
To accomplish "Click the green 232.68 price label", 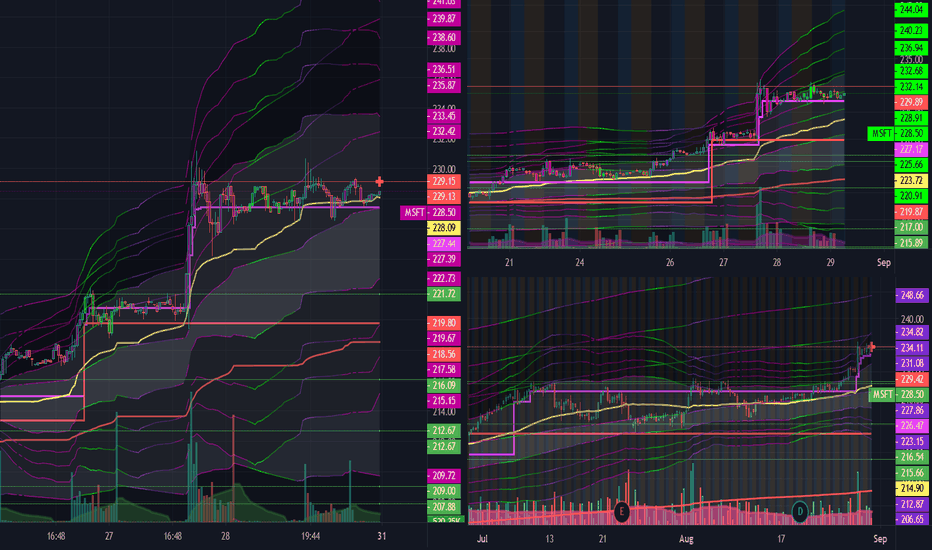I will 911,71.
